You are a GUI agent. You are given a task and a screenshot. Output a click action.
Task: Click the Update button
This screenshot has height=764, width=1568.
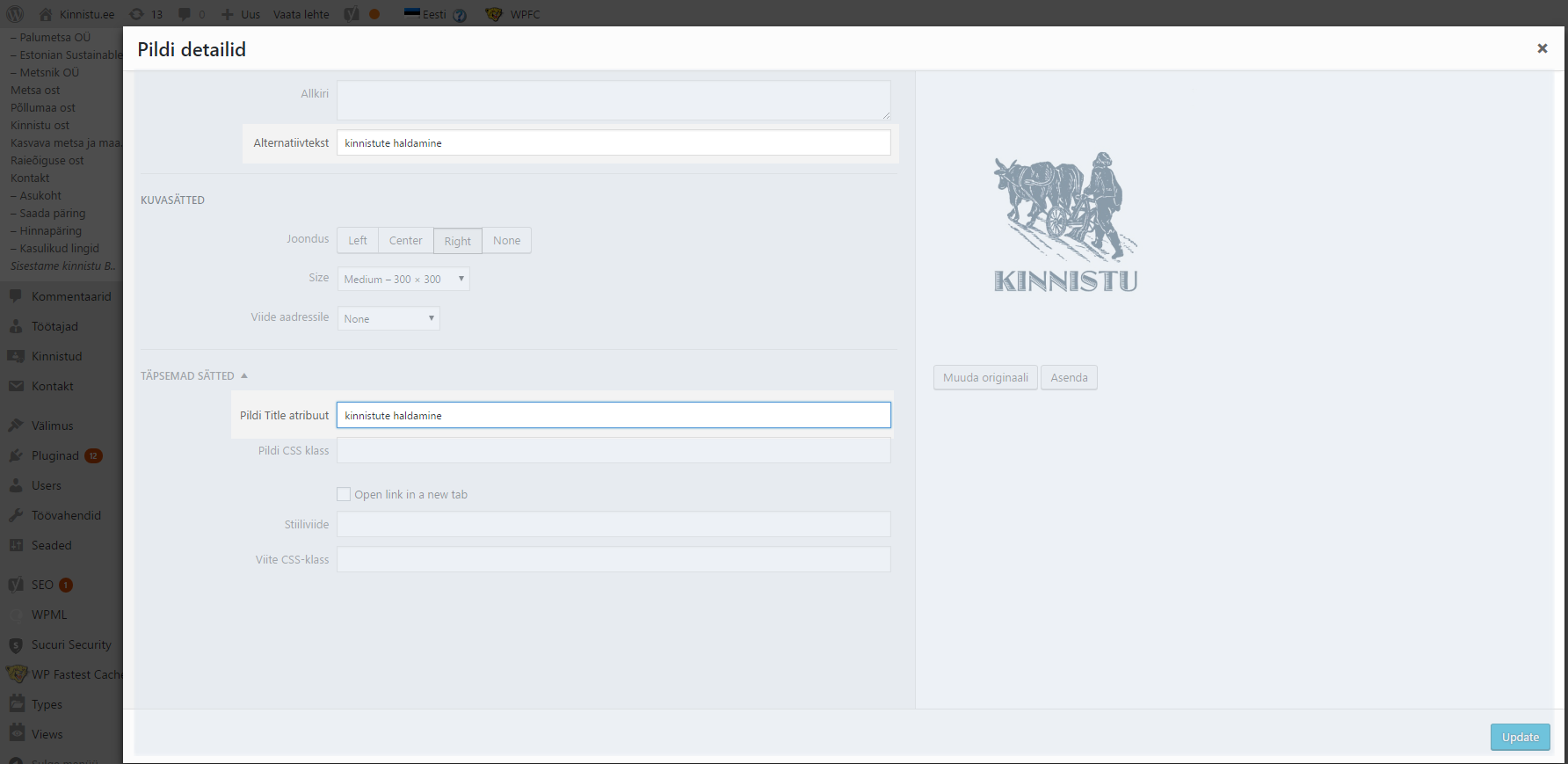pyautogui.click(x=1521, y=737)
